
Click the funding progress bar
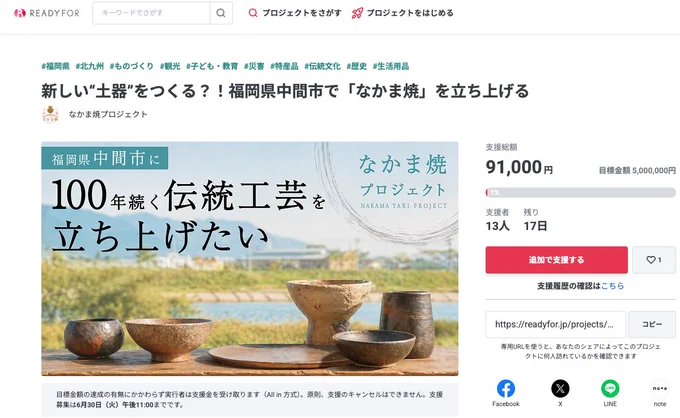coord(581,192)
